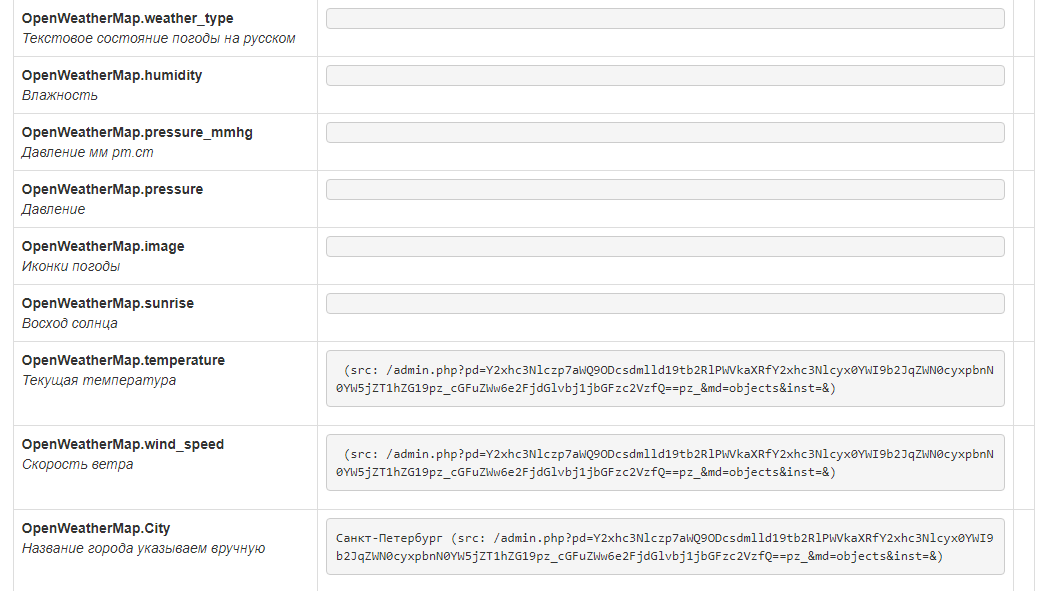Select the OpenWeatherMap.humidity property name
Viewport: 1043px width, 591px height.
coord(112,76)
